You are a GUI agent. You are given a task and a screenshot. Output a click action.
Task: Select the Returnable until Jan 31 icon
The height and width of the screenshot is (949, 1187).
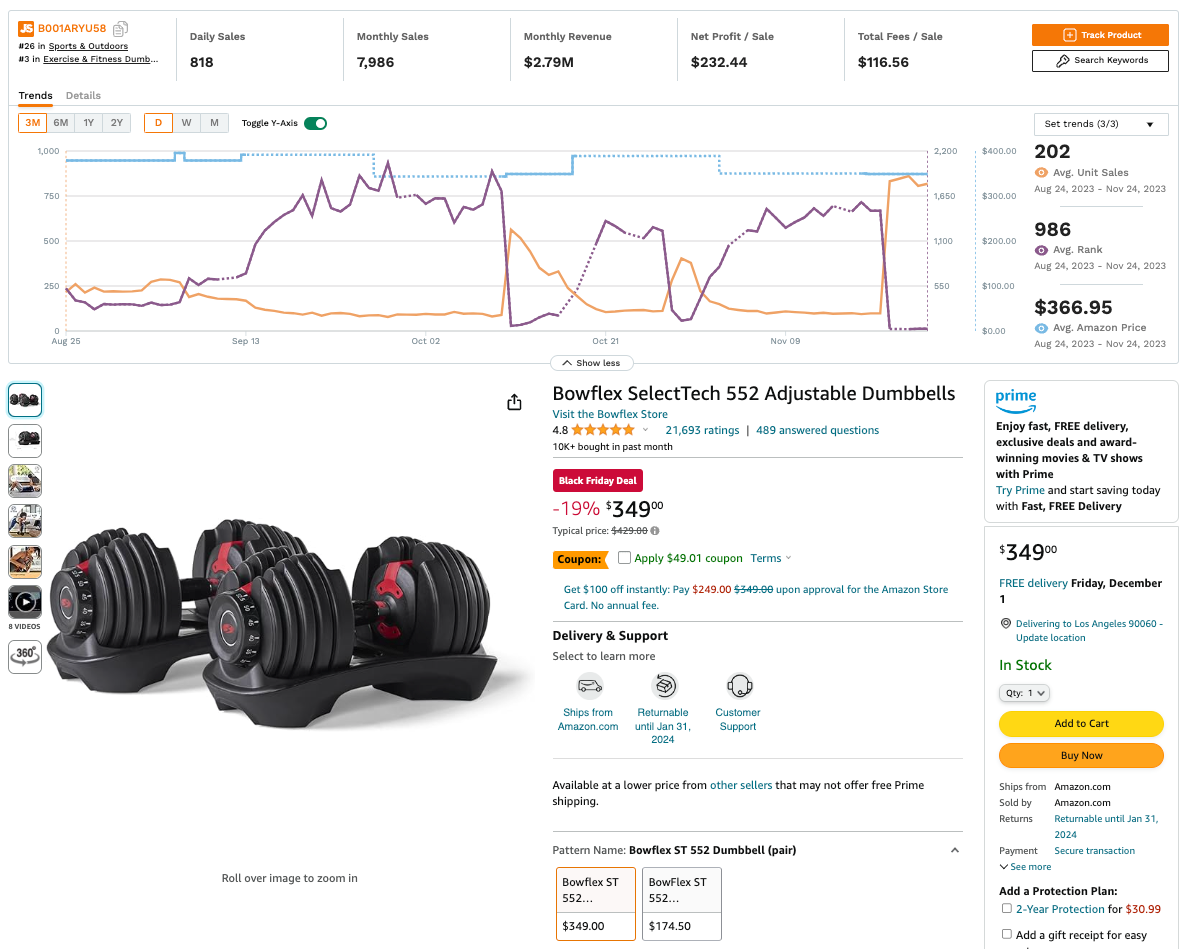(x=664, y=686)
